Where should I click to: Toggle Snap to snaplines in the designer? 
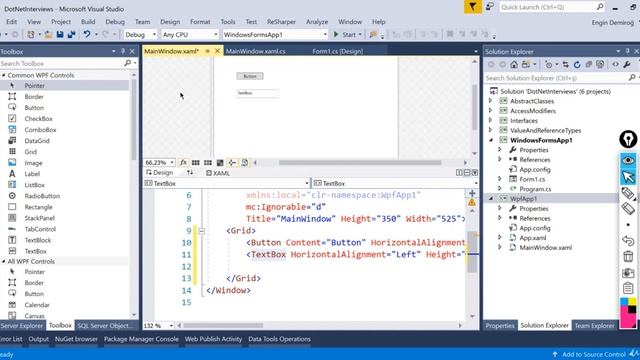232,162
